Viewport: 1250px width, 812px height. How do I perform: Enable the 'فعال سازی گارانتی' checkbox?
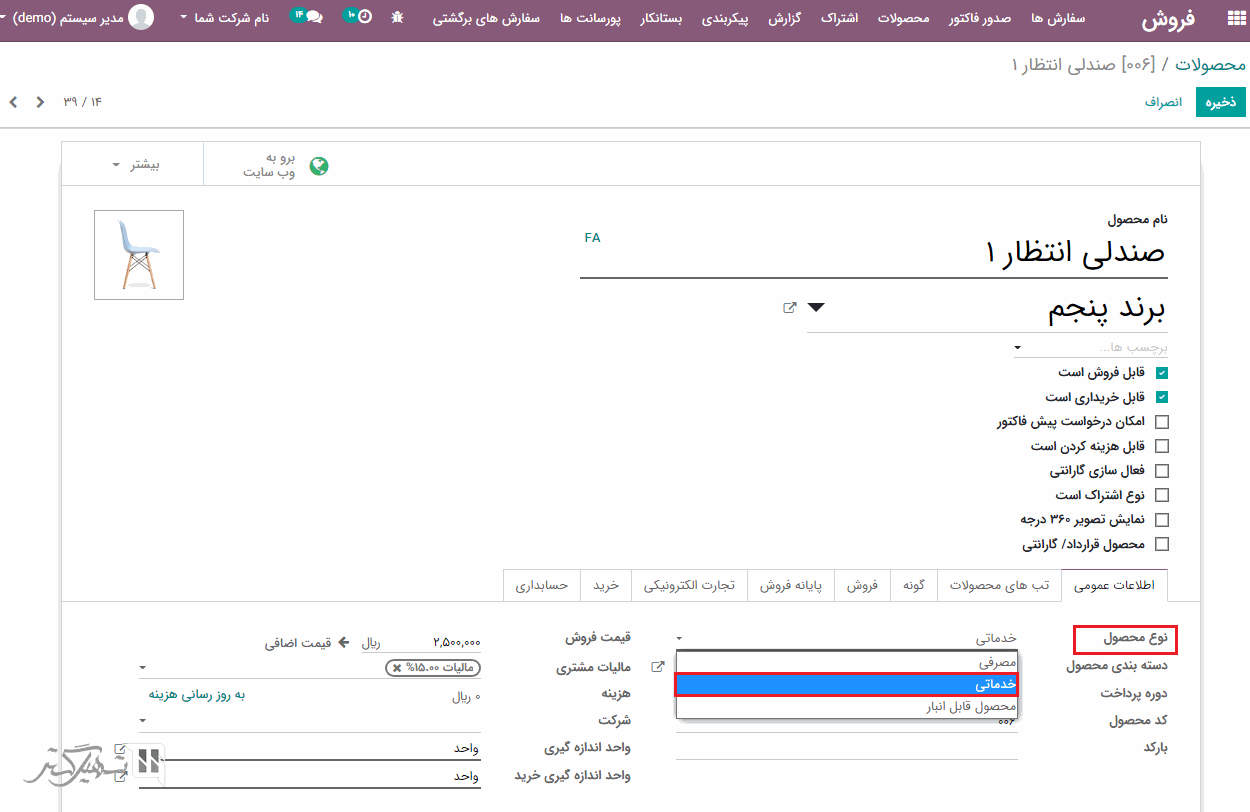[1162, 471]
